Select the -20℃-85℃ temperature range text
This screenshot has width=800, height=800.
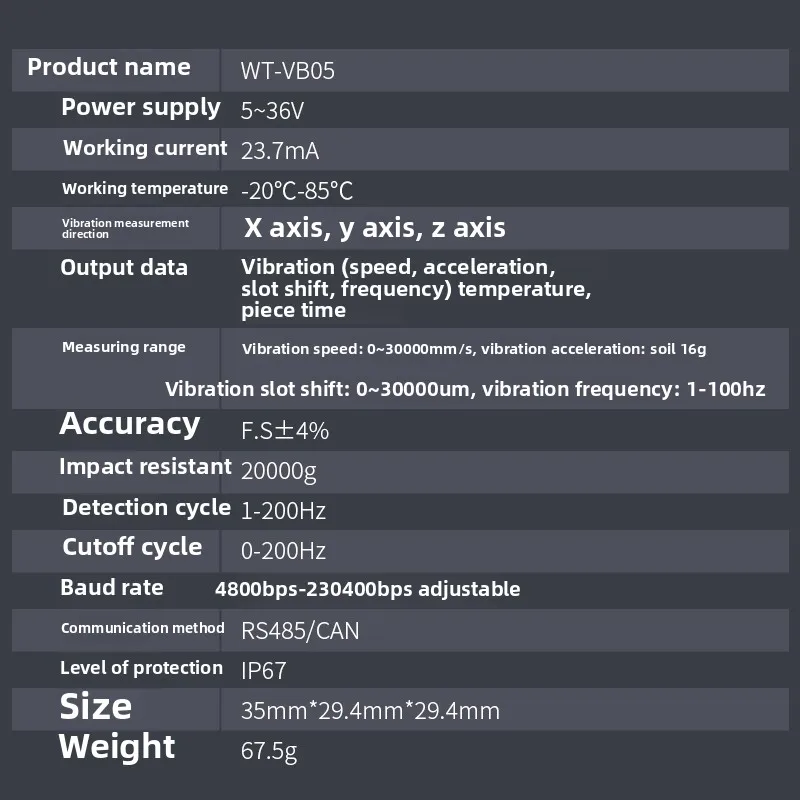297,191
